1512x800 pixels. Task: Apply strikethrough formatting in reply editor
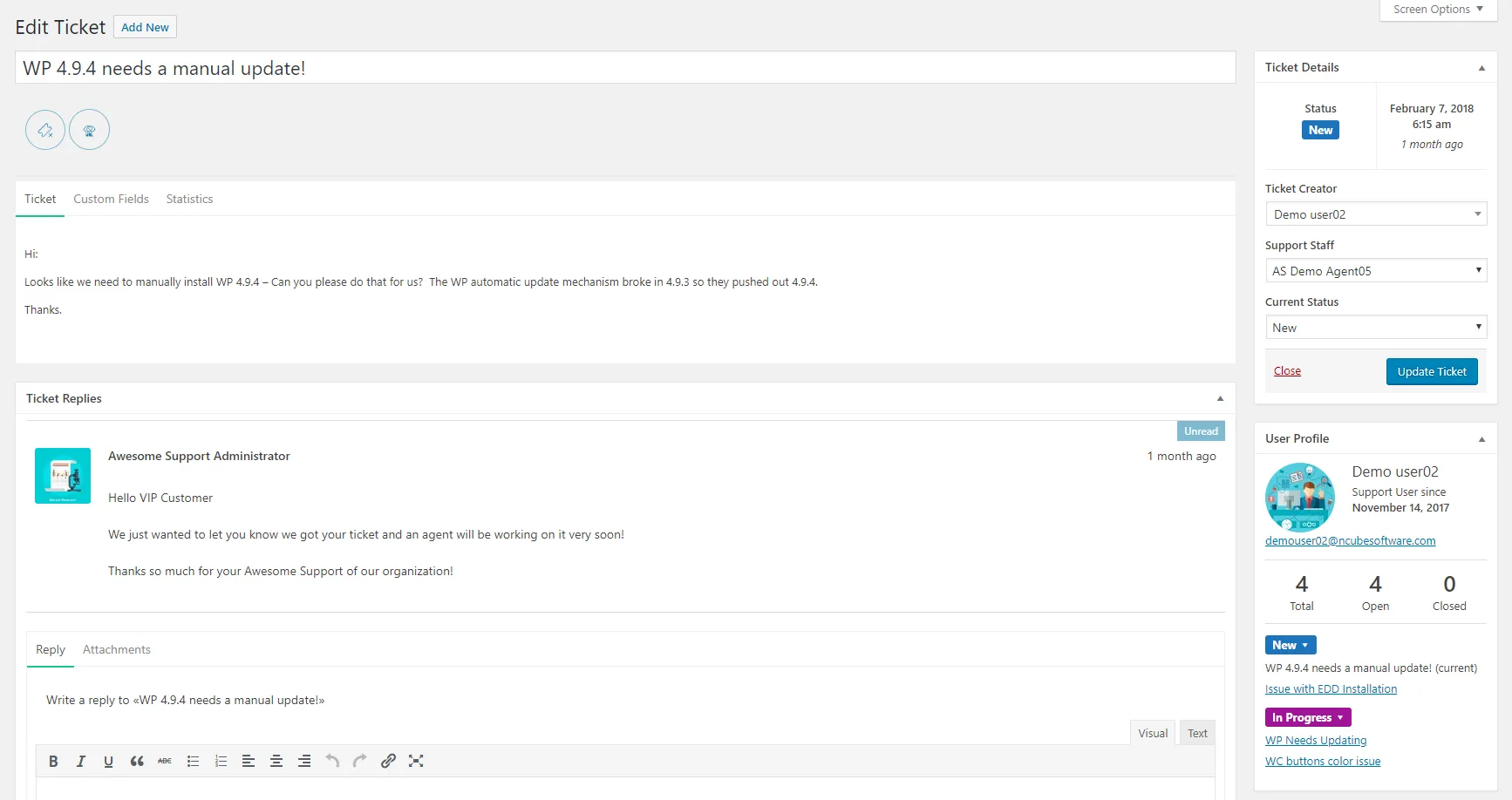coord(165,761)
